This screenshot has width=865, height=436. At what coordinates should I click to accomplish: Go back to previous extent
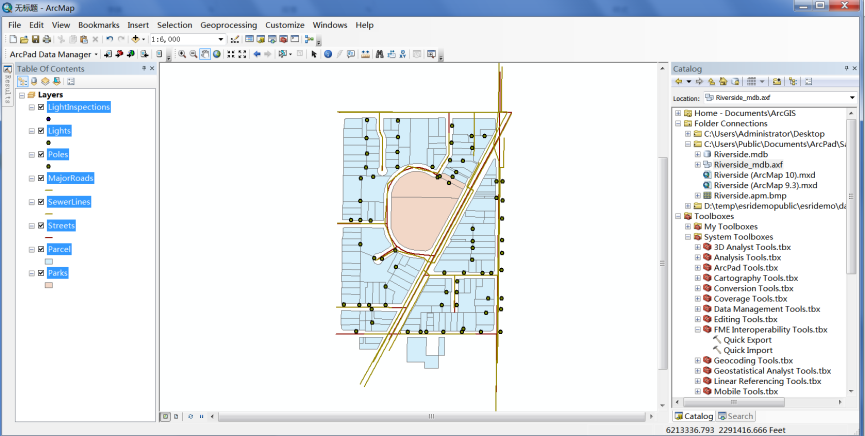point(257,54)
